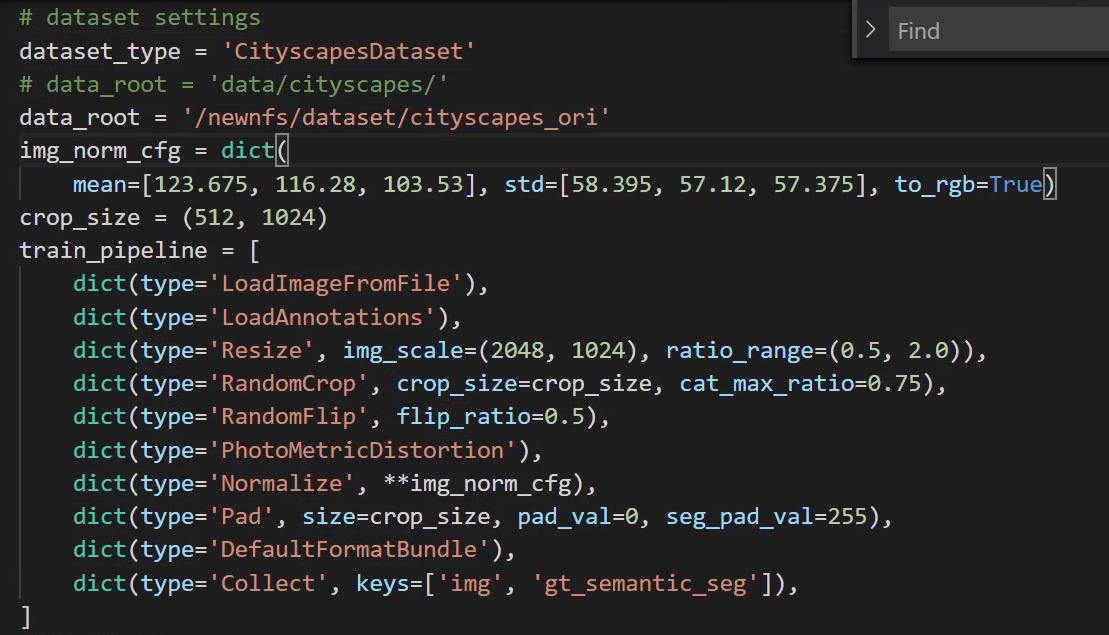Click the 'RandomCrop' type string
1109x635 pixels.
point(288,383)
